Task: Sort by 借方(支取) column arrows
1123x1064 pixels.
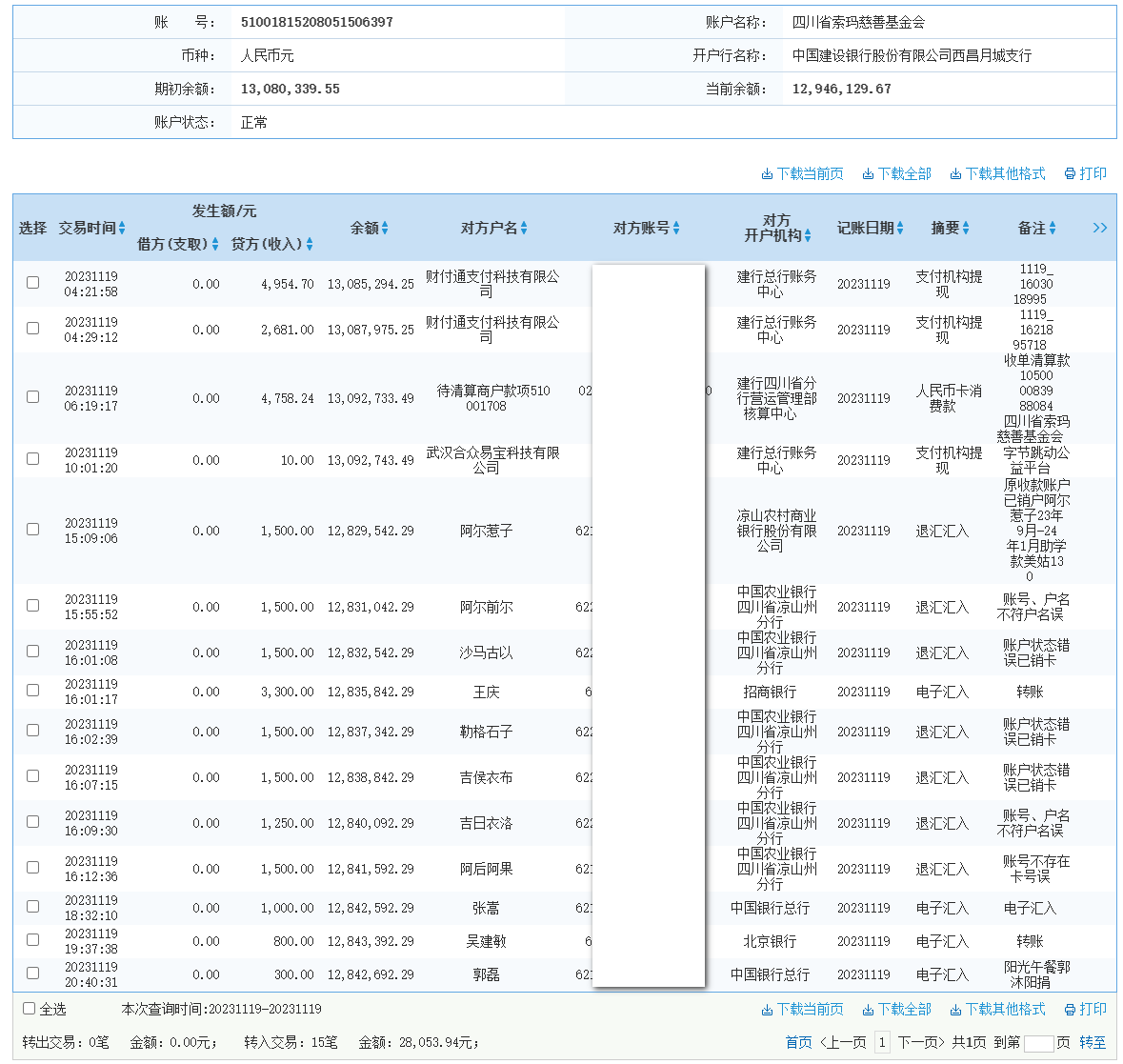Action: pyautogui.click(x=215, y=244)
